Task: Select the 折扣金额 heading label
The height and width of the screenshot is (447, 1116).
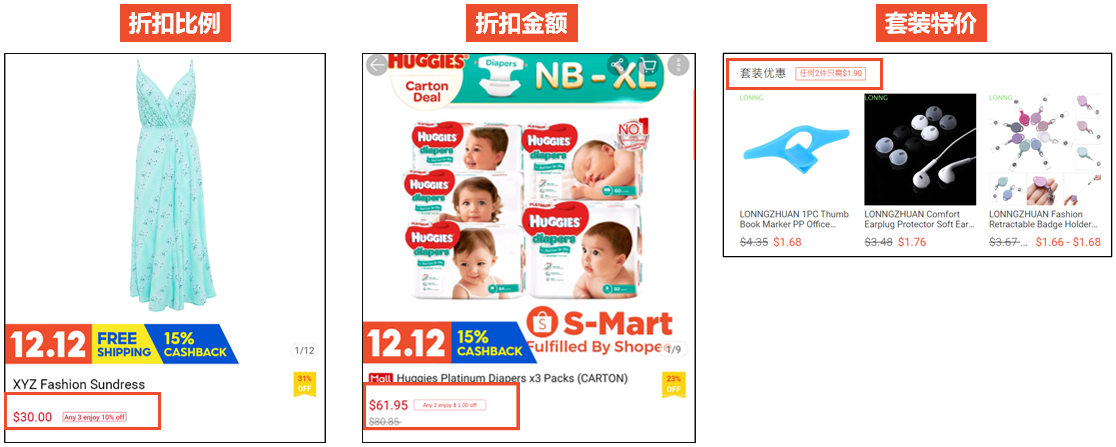Action: pos(527,23)
